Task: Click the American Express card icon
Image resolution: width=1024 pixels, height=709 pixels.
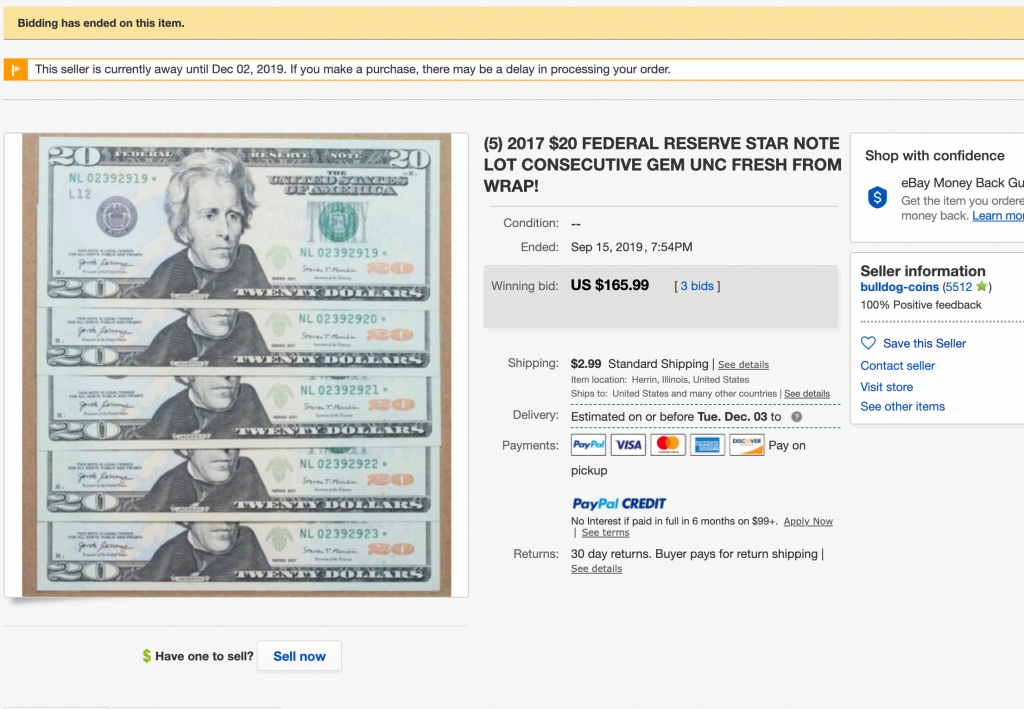Action: pyautogui.click(x=707, y=445)
